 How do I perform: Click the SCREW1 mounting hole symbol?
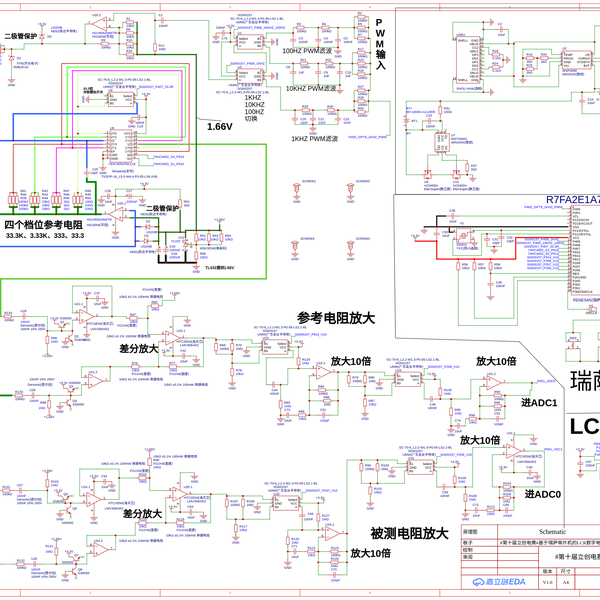tap(297, 189)
